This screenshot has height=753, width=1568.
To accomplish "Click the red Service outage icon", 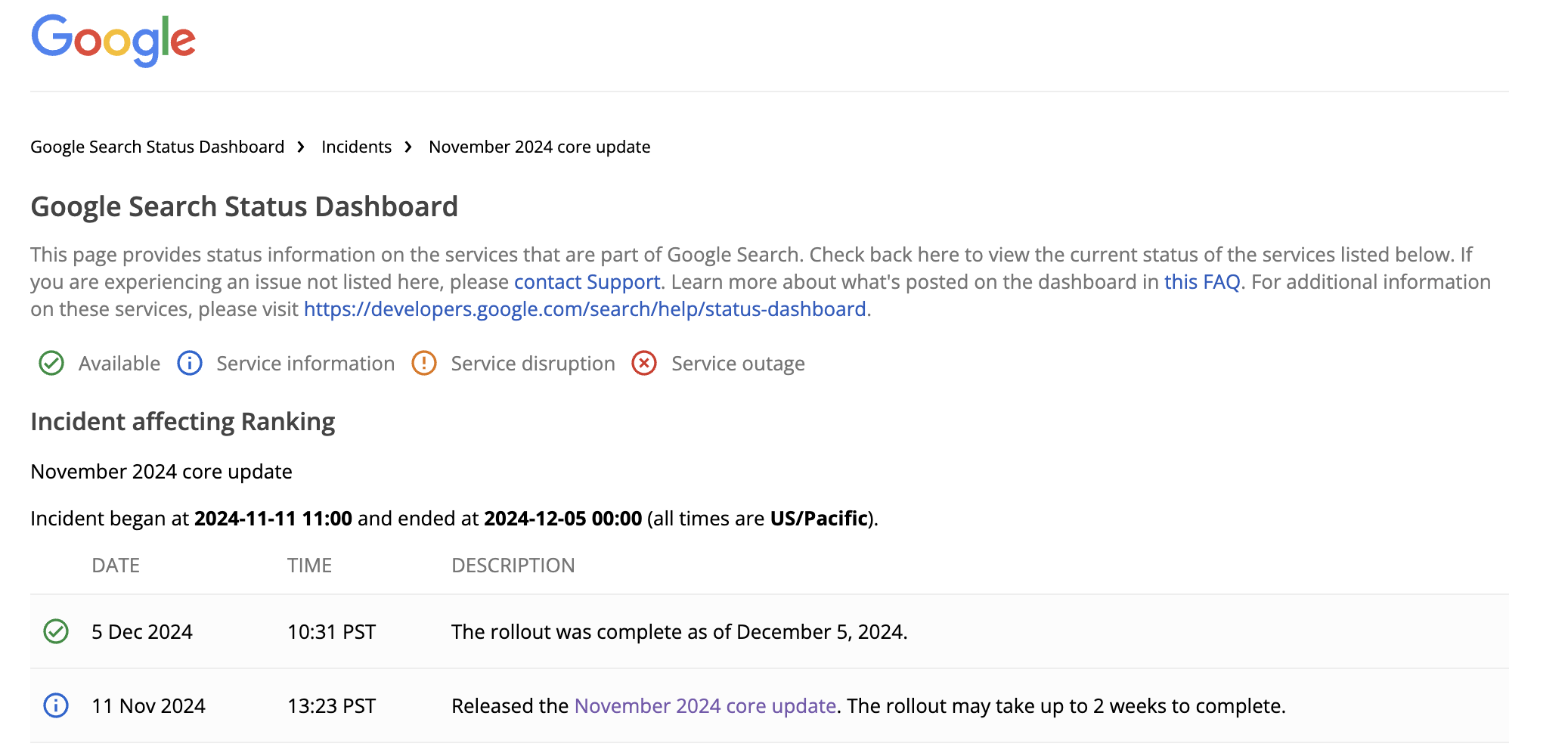I will click(x=643, y=364).
